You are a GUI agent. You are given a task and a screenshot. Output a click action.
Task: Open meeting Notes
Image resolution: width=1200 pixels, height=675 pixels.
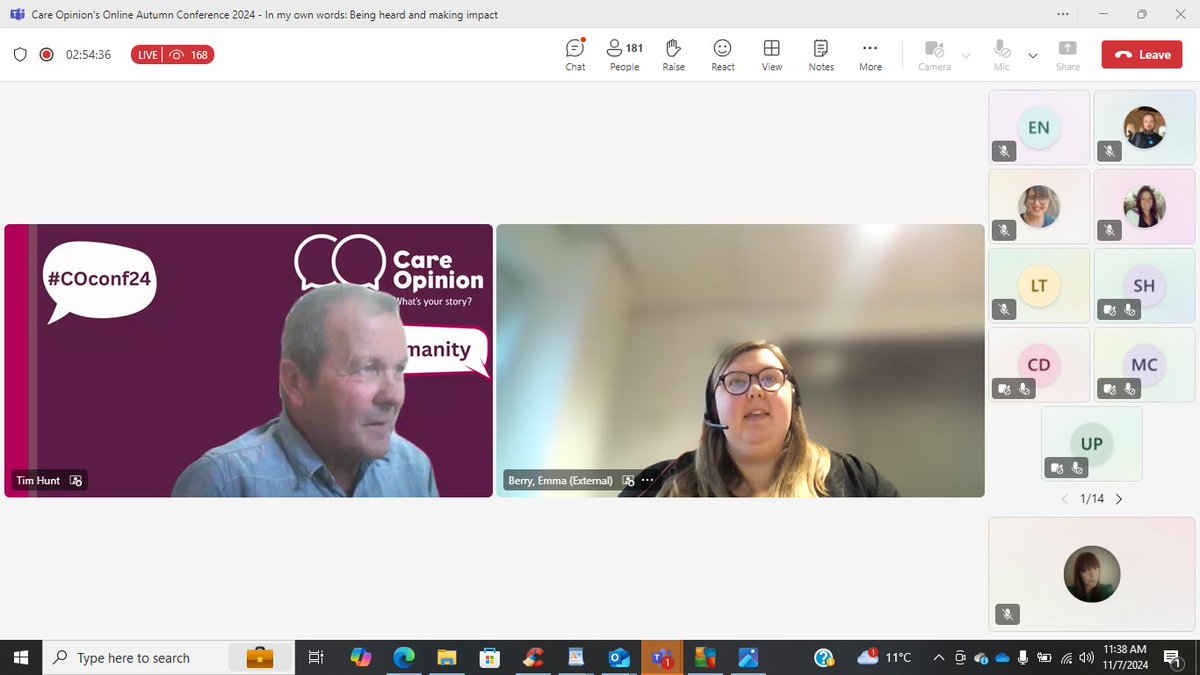coord(821,55)
